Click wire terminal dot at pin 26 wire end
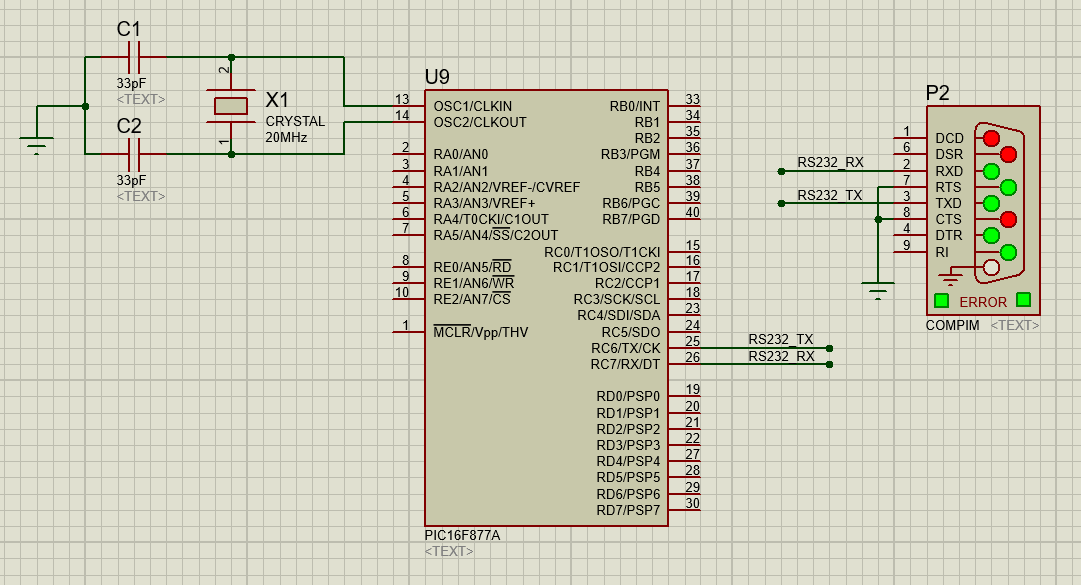1081x585 pixels. click(x=829, y=365)
